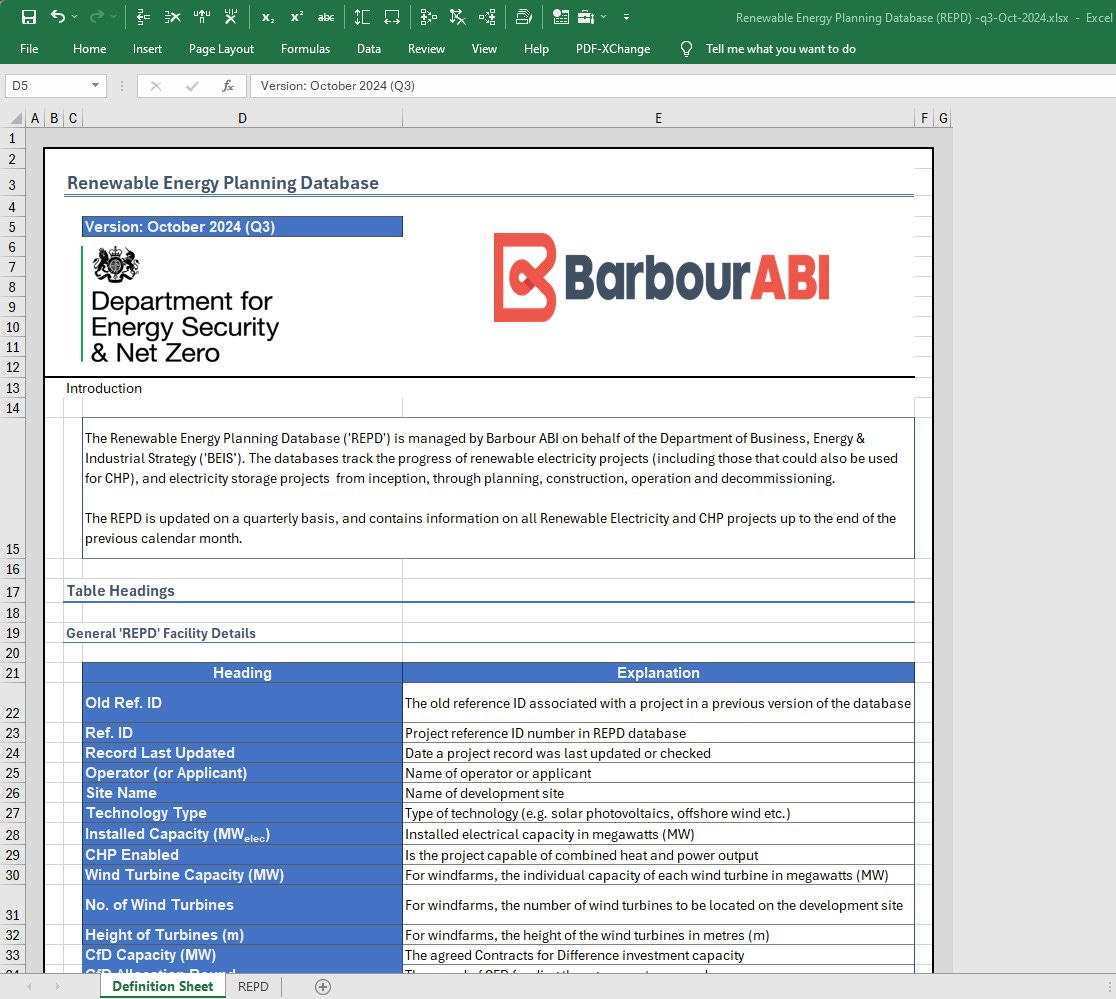Select the 'Introduction' cell

pyautogui.click(x=104, y=388)
